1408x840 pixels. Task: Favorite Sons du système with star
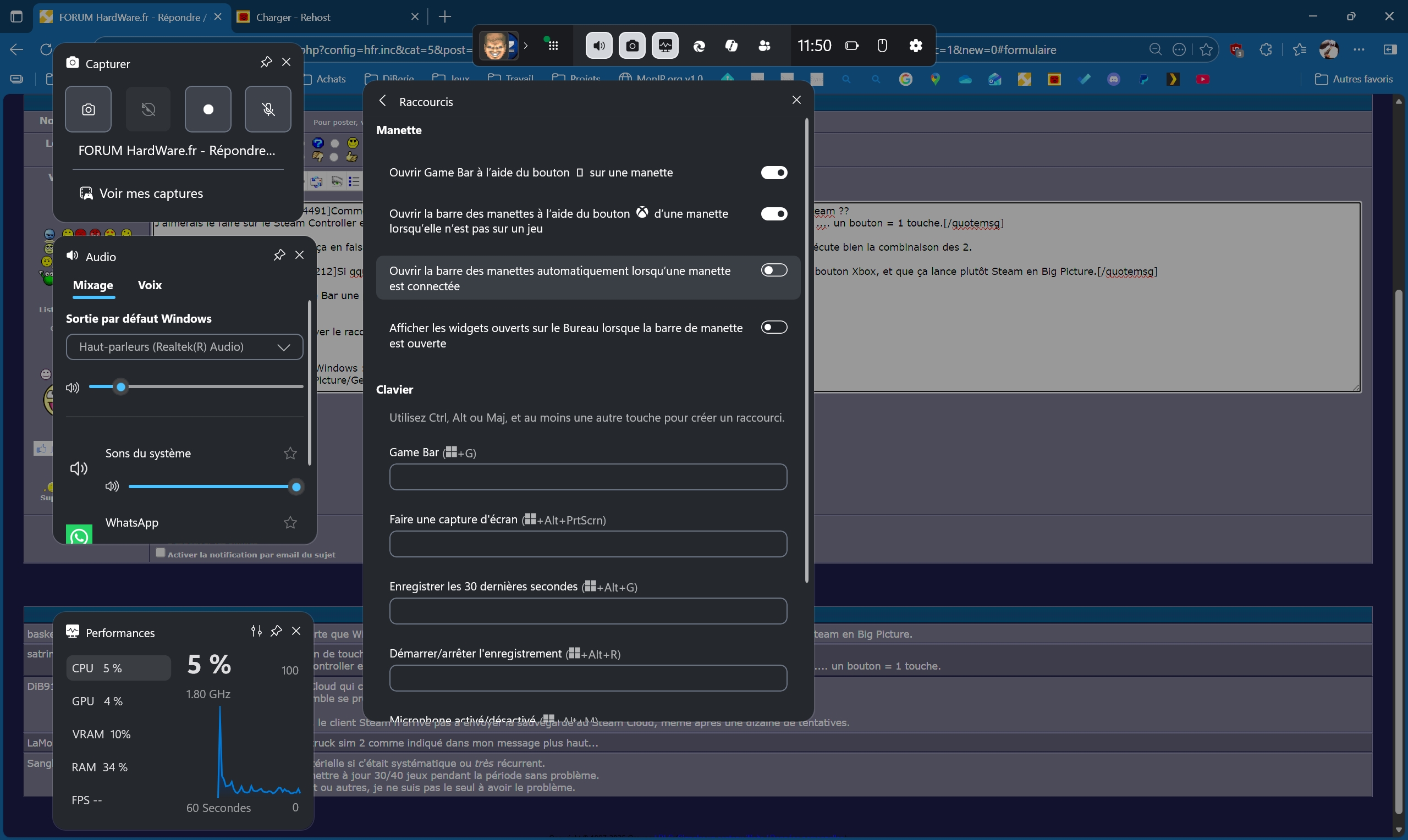tap(290, 454)
